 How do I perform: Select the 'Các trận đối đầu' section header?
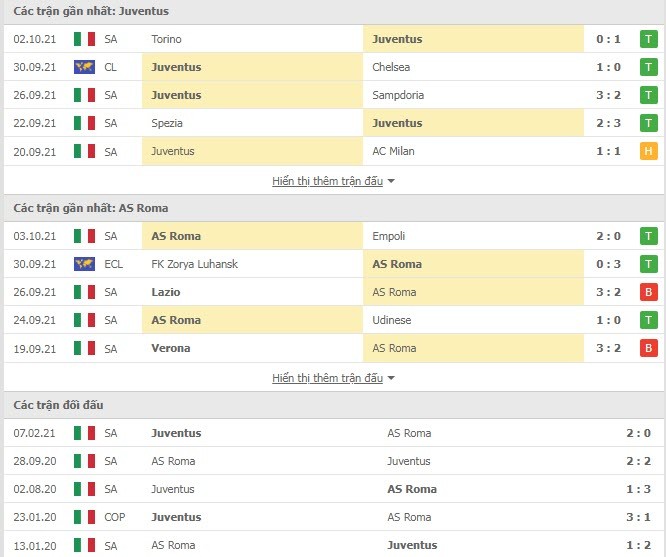[58, 405]
